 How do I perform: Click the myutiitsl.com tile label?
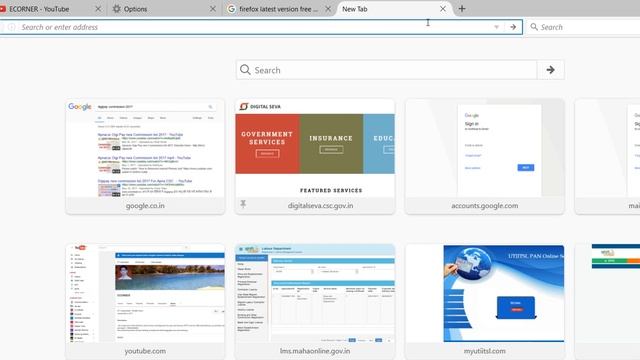click(x=485, y=351)
